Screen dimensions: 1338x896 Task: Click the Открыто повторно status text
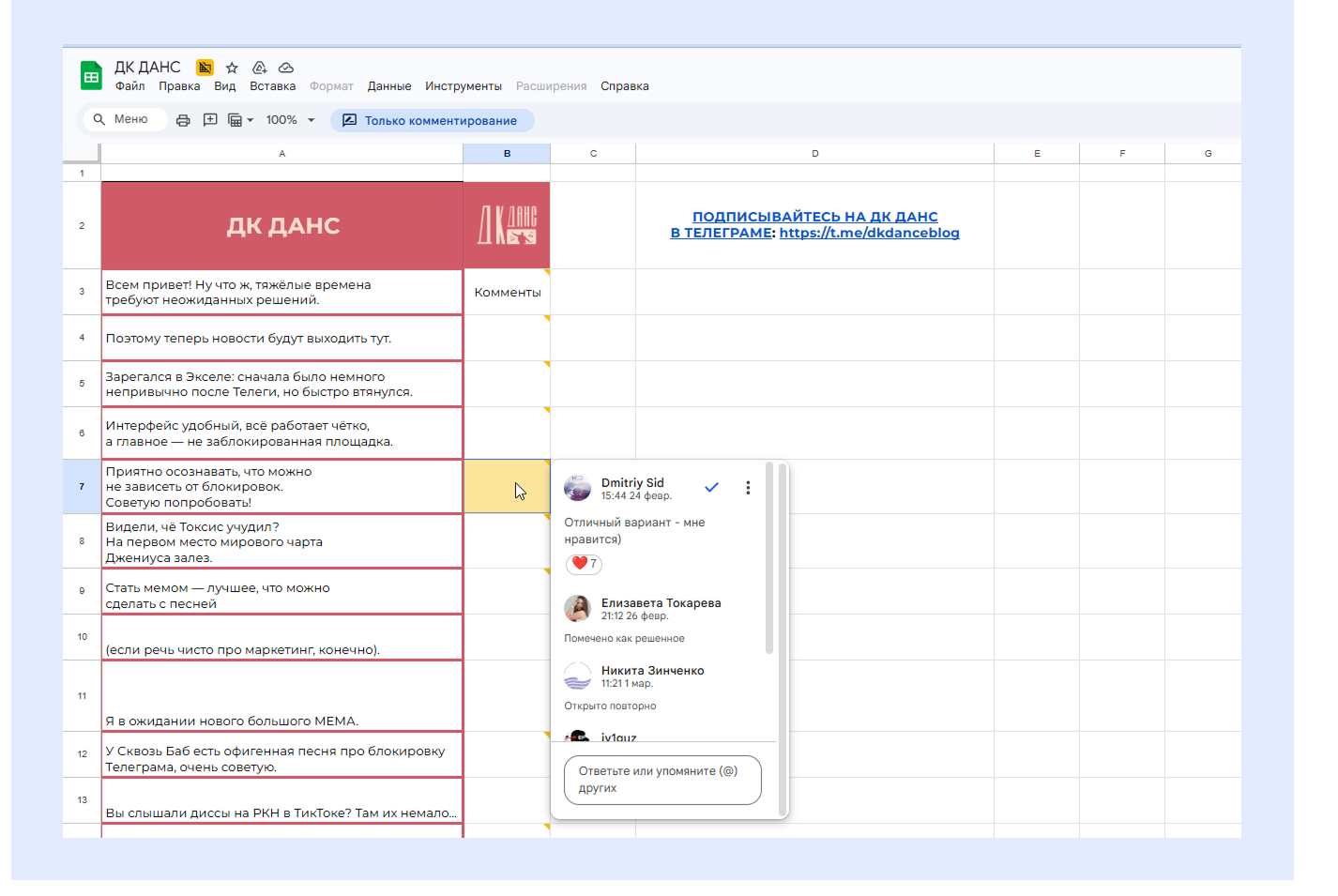[610, 706]
